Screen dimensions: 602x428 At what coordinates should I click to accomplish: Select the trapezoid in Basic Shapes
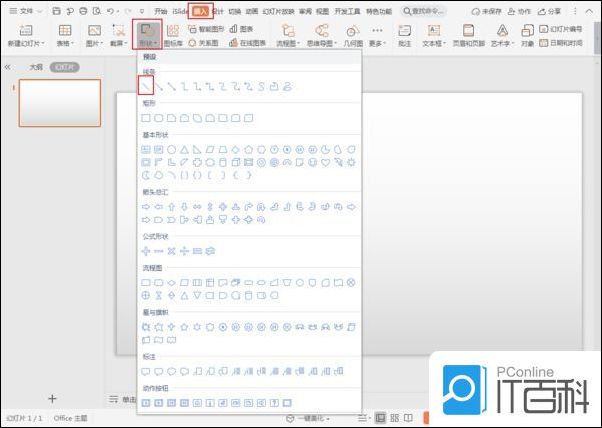pyautogui.click(x=223, y=150)
